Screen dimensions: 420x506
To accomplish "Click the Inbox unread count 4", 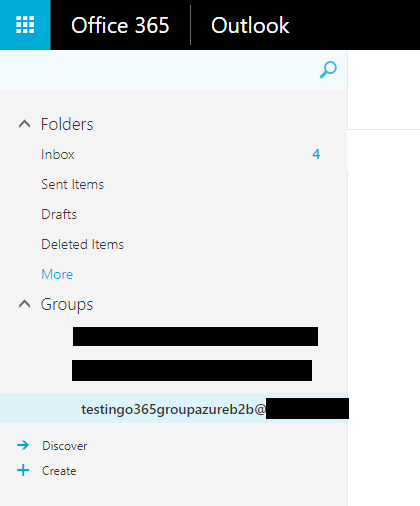I will [316, 154].
